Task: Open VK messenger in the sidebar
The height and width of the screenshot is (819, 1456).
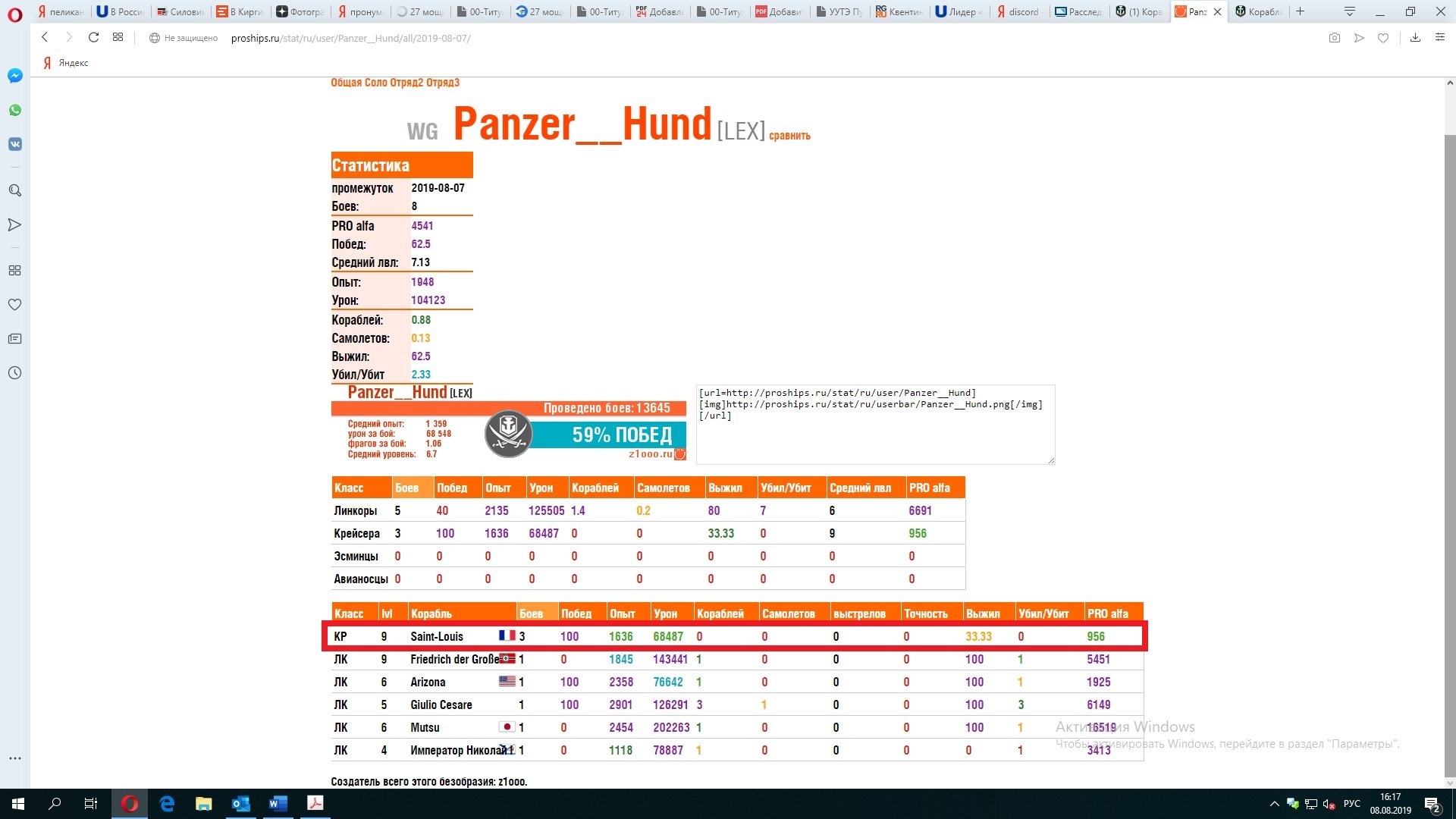Action: point(15,144)
